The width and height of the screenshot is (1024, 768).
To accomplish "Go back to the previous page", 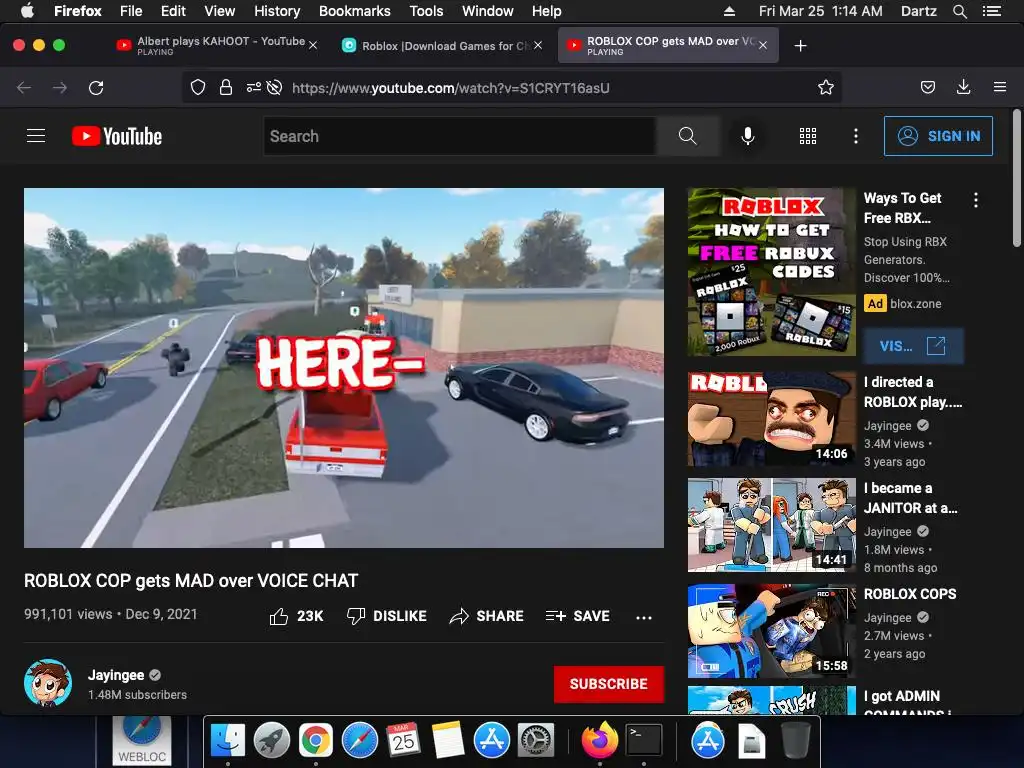I will tap(24, 88).
